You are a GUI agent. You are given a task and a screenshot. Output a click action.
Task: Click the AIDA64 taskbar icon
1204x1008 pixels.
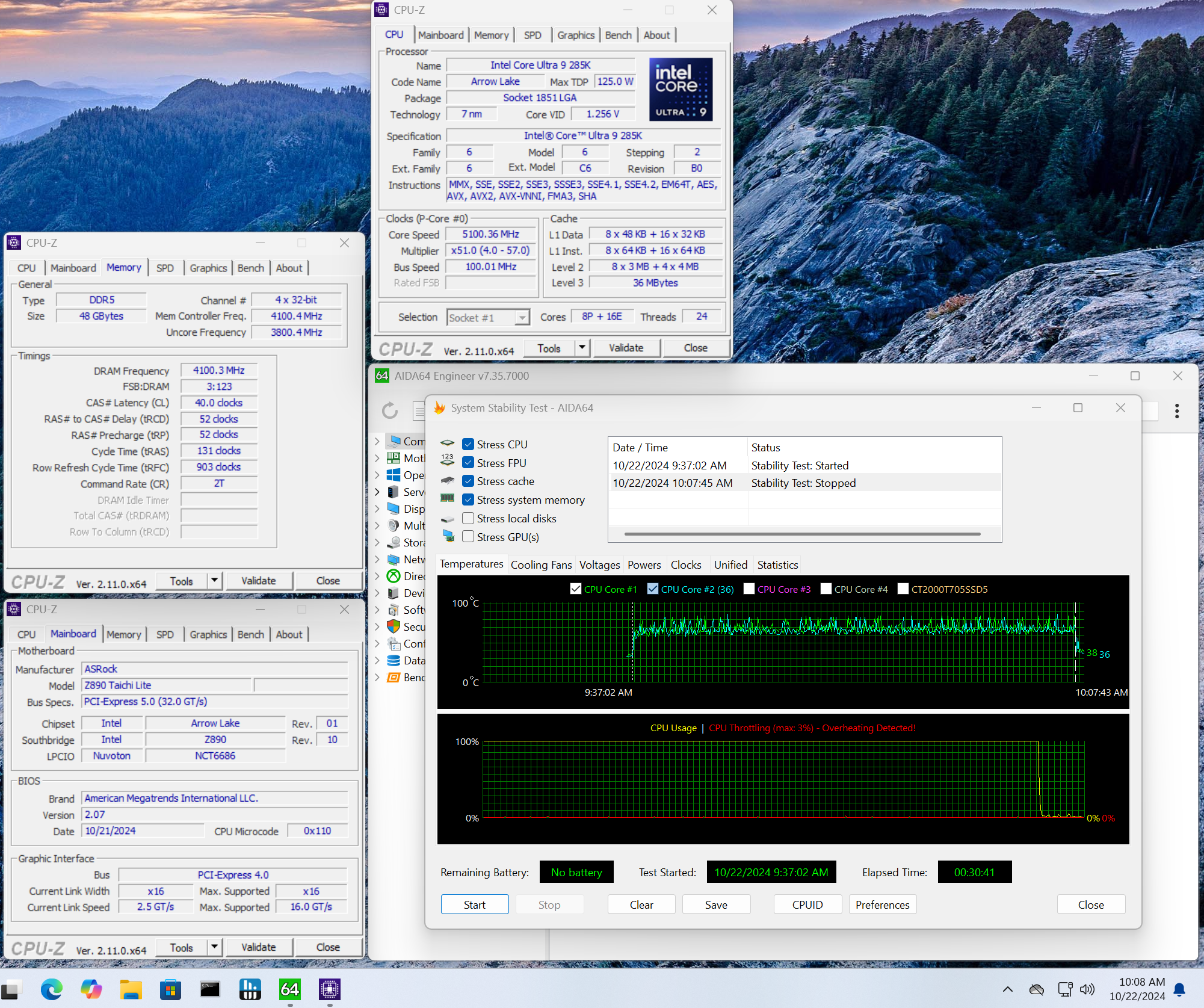[289, 989]
